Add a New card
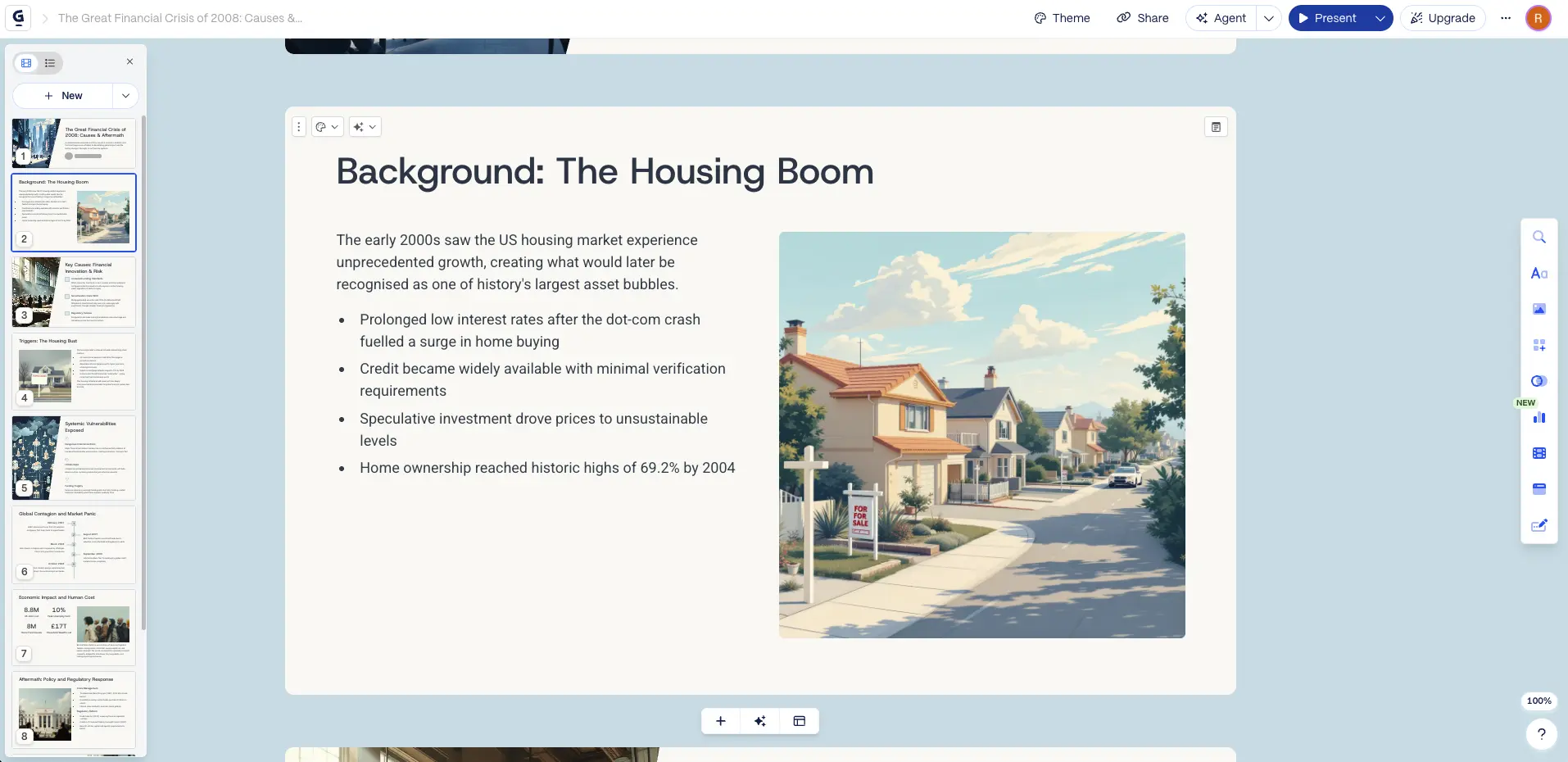 [x=63, y=96]
